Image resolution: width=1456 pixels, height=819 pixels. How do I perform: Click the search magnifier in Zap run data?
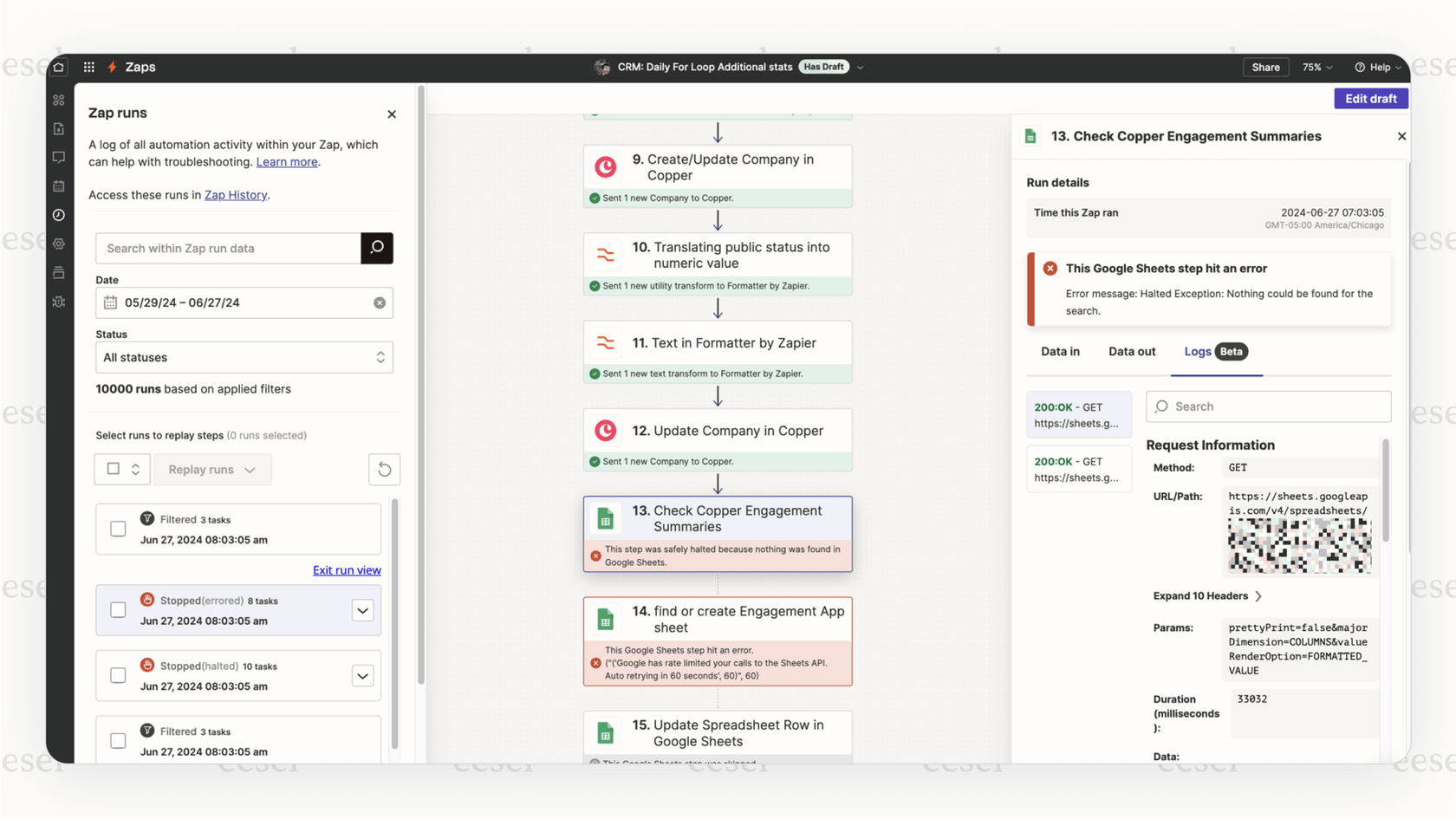tap(376, 248)
